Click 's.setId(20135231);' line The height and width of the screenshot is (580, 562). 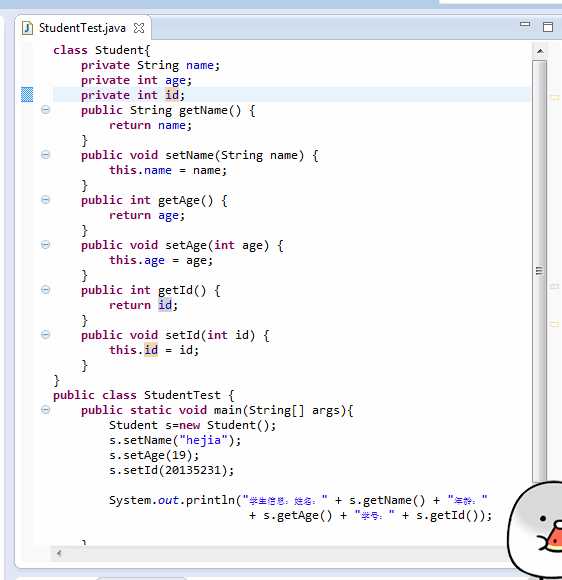click(x=171, y=470)
